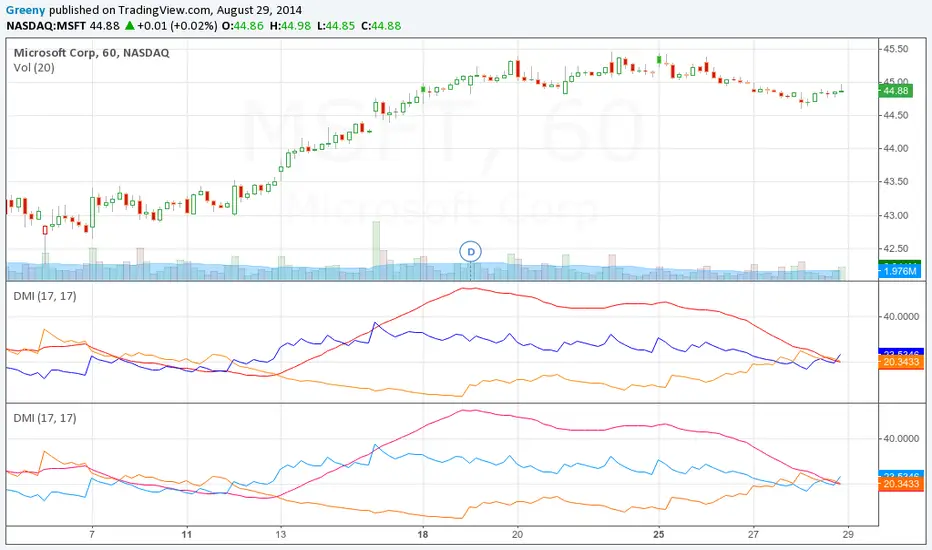Click the green up-triangle change indicator
This screenshot has width=932, height=550.
(130, 26)
